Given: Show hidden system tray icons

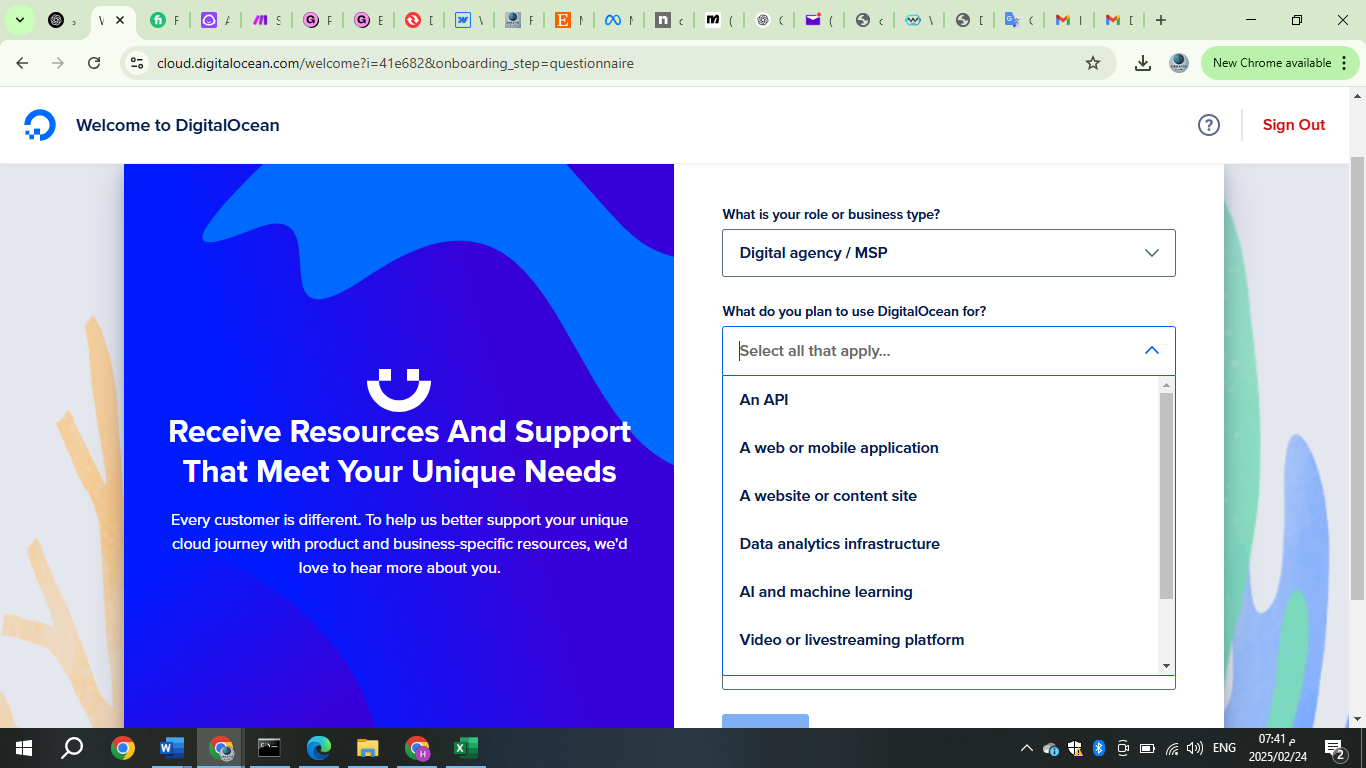Looking at the screenshot, I should [x=1026, y=748].
